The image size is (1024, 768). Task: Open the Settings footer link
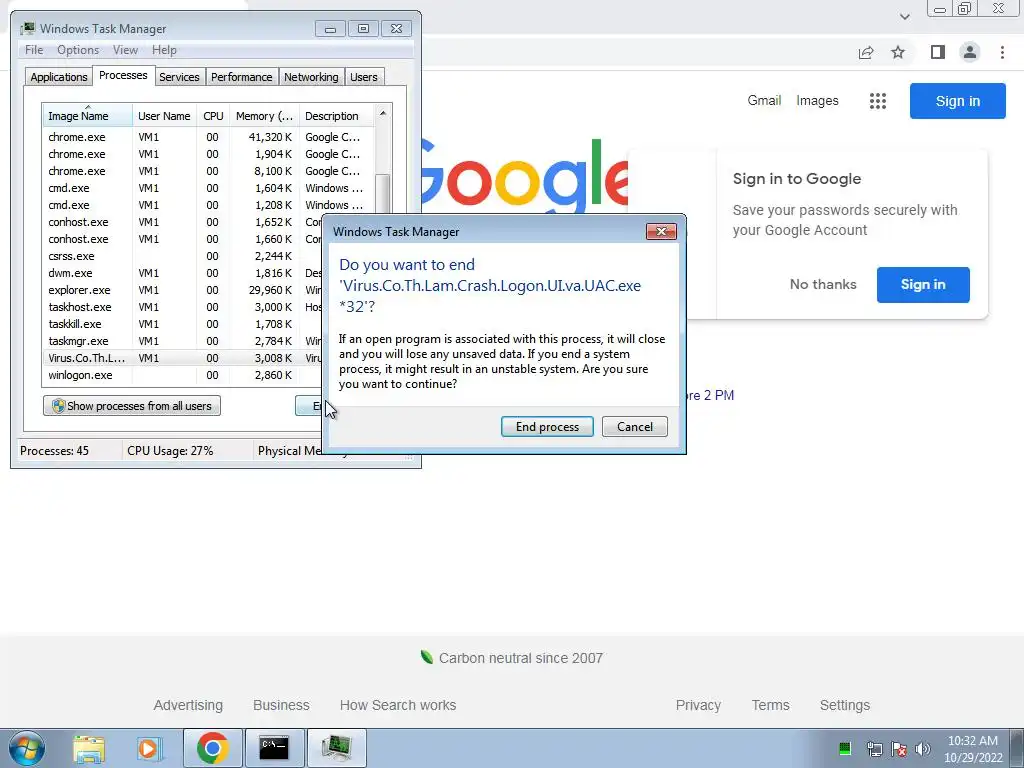coord(844,705)
